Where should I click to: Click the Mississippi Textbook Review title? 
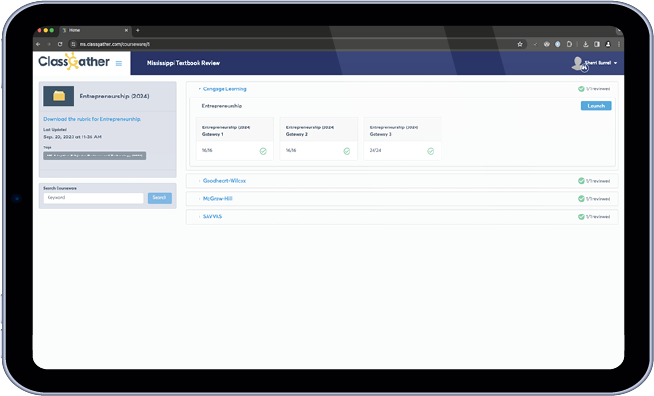click(x=183, y=63)
